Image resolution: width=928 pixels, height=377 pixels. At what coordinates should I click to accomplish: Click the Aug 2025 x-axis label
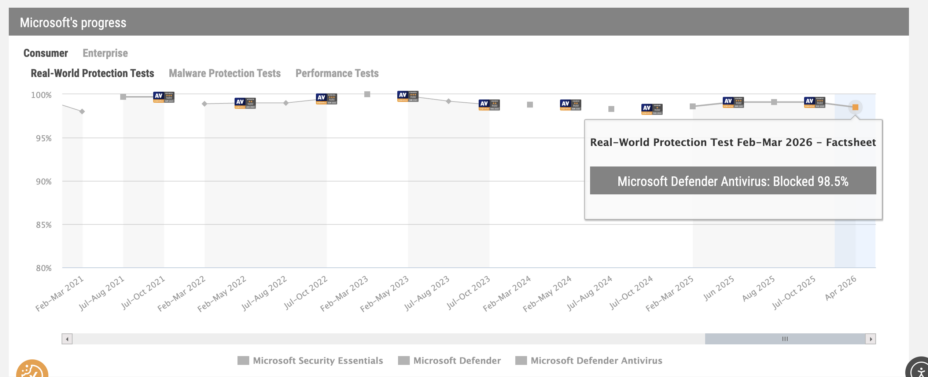click(x=759, y=288)
